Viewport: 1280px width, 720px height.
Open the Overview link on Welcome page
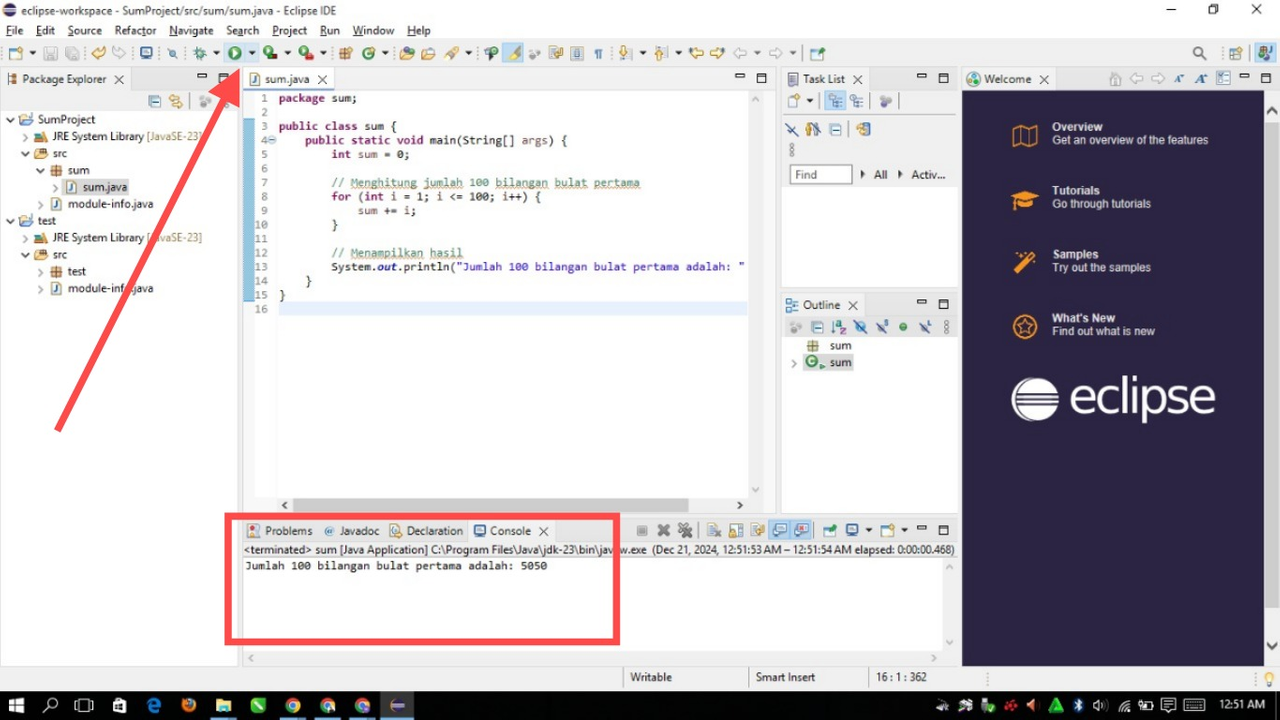[1077, 127]
